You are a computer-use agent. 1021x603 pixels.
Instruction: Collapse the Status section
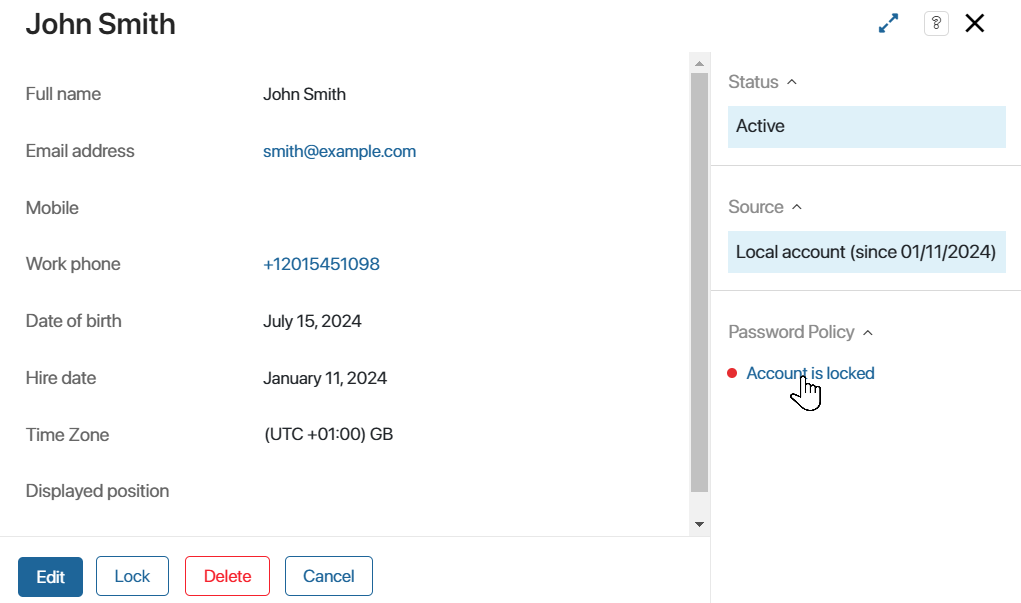point(792,82)
